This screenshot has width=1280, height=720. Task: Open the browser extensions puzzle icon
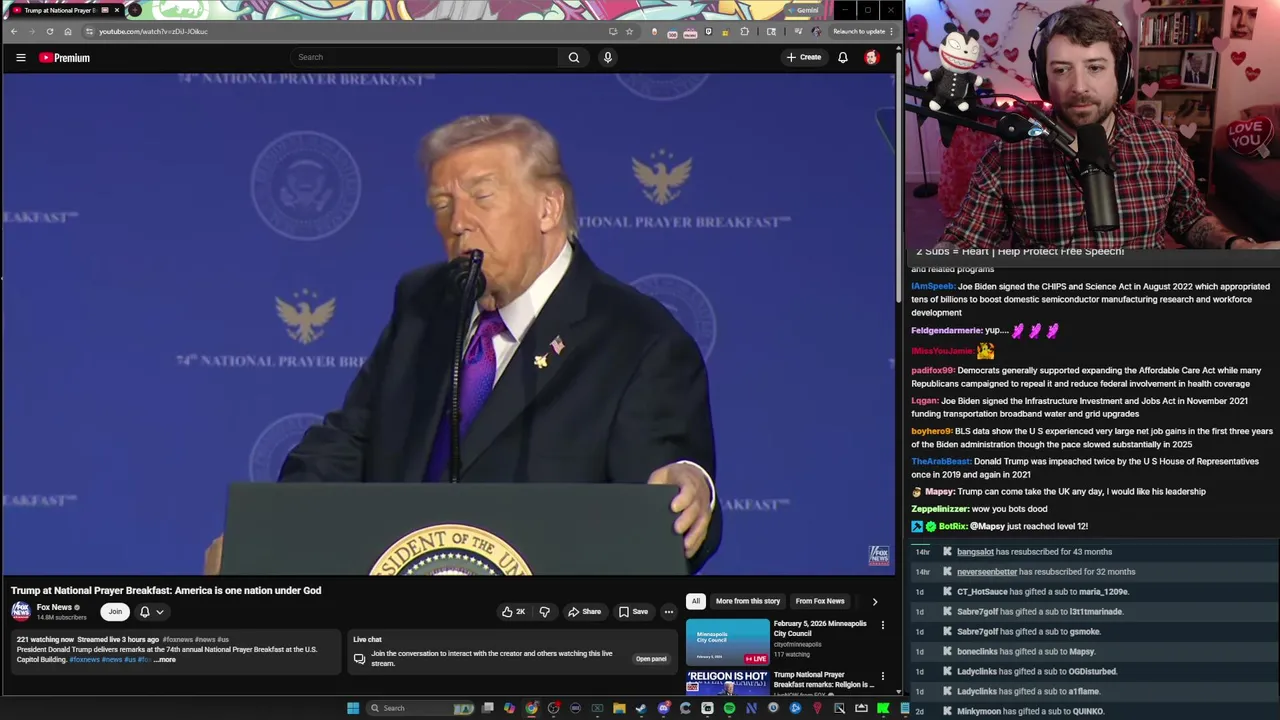(744, 31)
